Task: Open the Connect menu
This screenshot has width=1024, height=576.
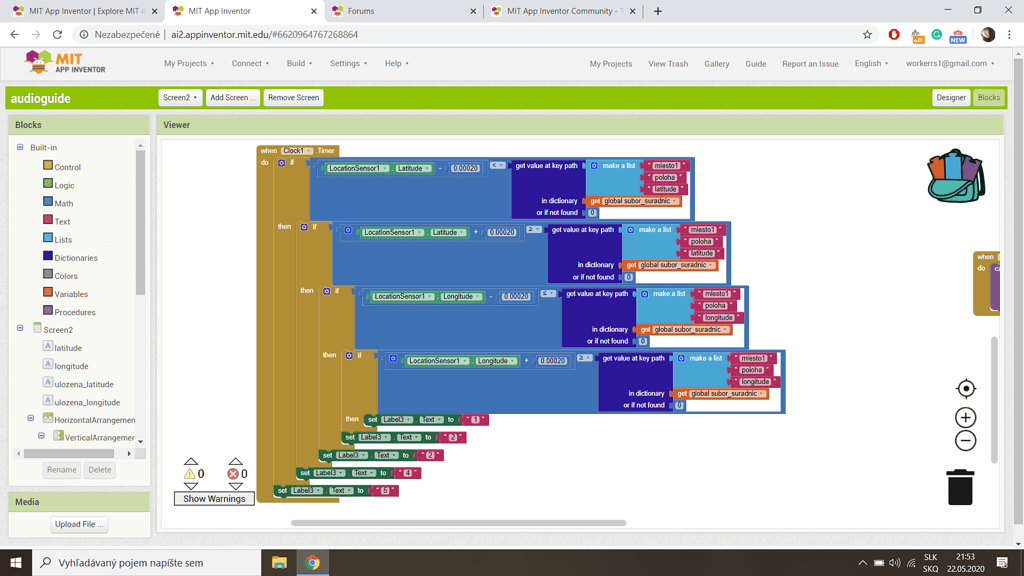Action: click(x=250, y=63)
